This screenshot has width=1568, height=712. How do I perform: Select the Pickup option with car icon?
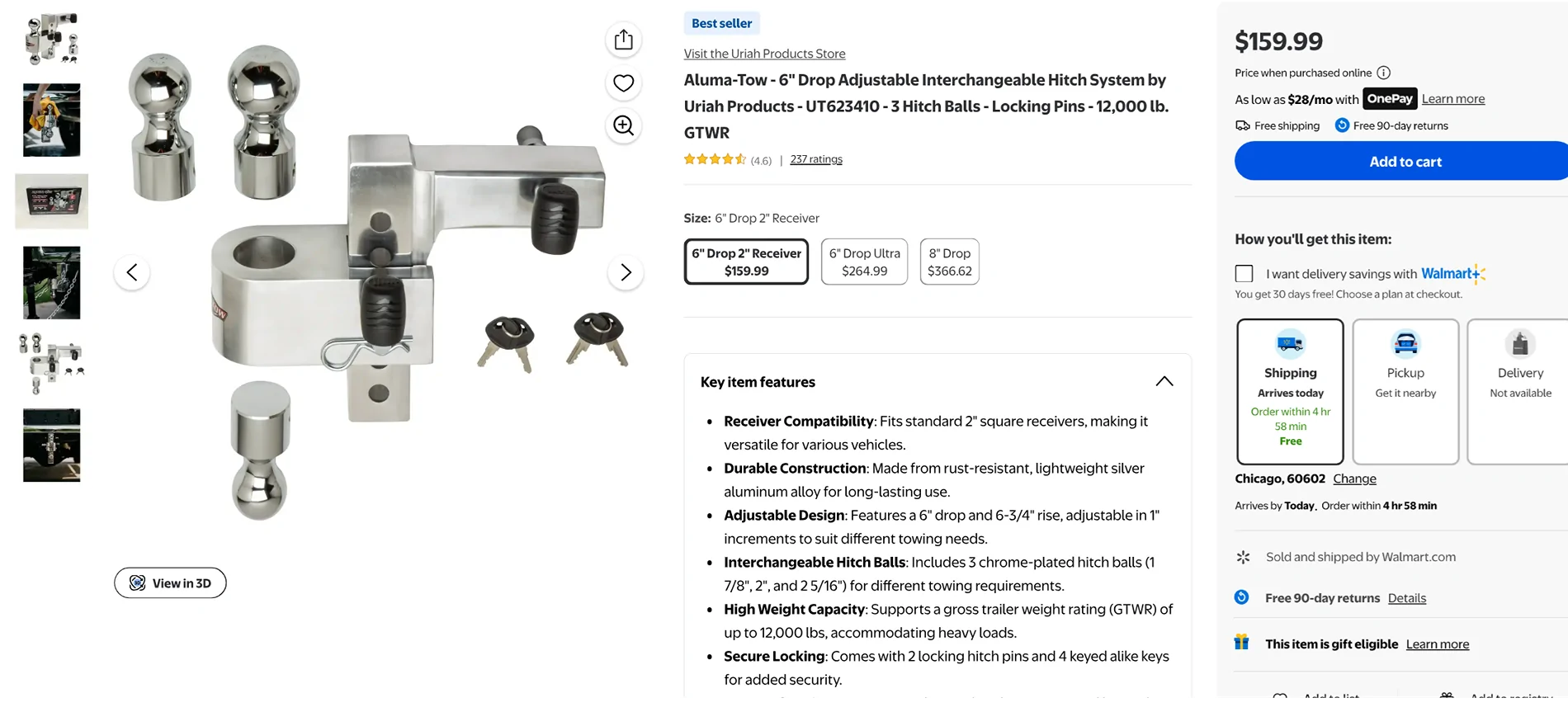tap(1405, 344)
